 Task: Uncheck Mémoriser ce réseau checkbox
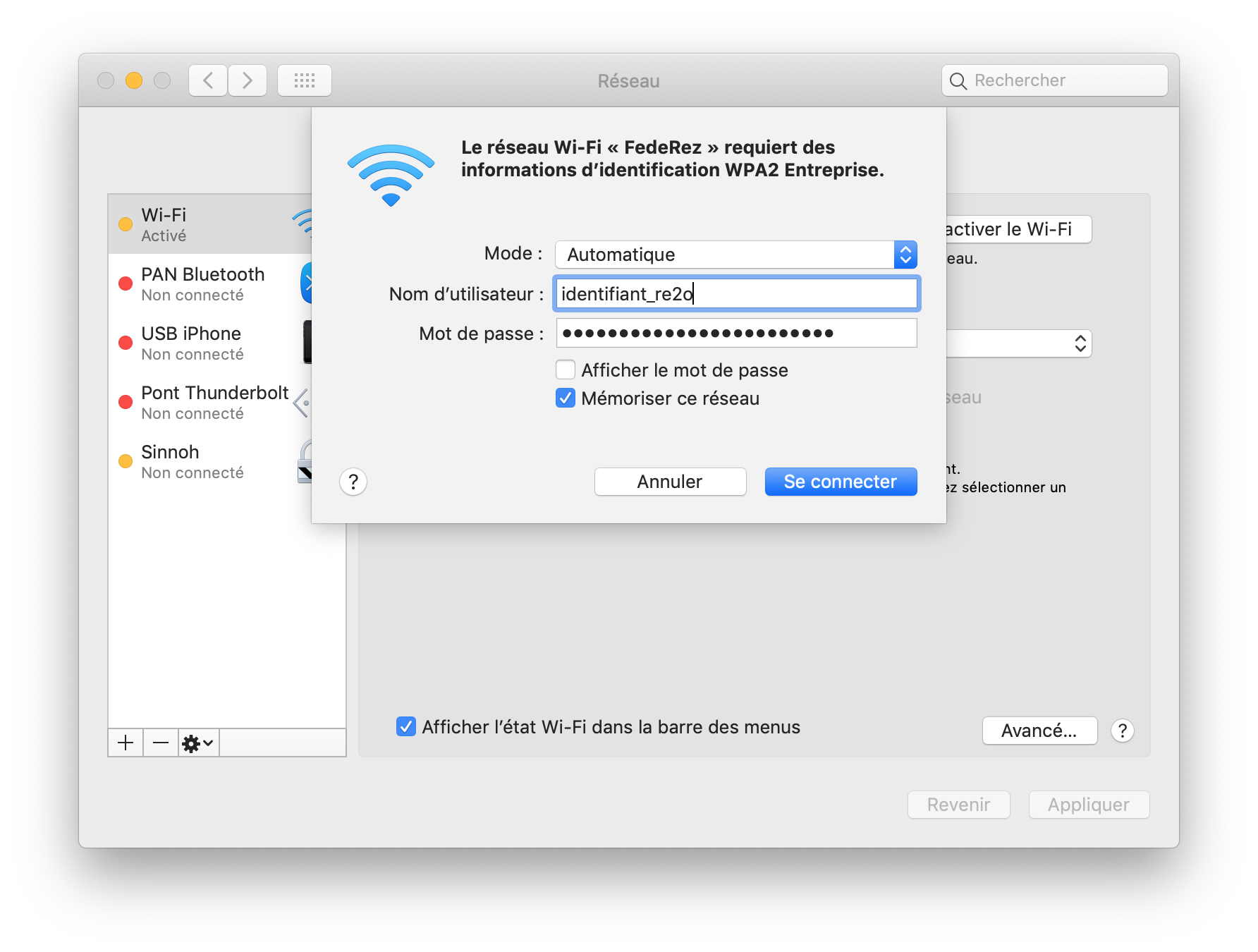pyautogui.click(x=566, y=398)
